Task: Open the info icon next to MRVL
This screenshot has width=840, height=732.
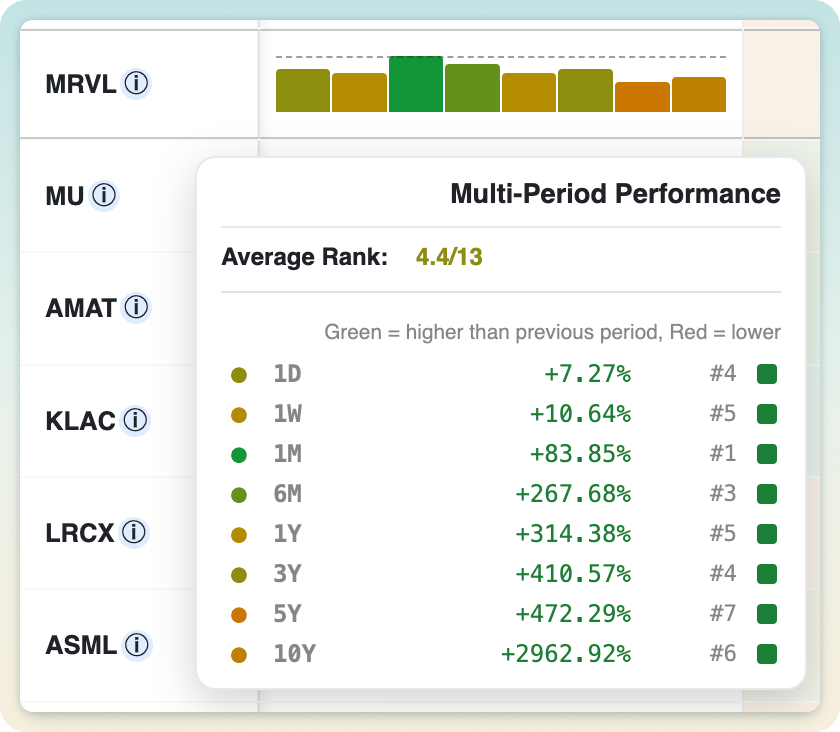Action: [136, 84]
